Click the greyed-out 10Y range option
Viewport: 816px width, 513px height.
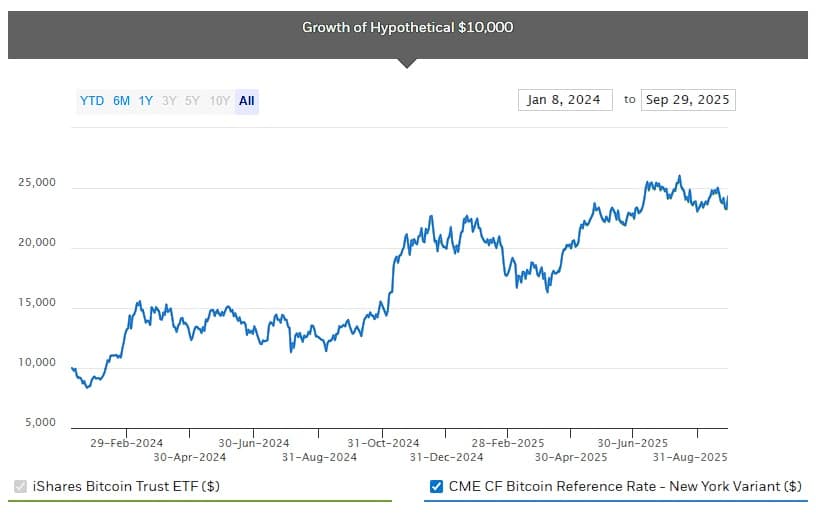(x=219, y=101)
